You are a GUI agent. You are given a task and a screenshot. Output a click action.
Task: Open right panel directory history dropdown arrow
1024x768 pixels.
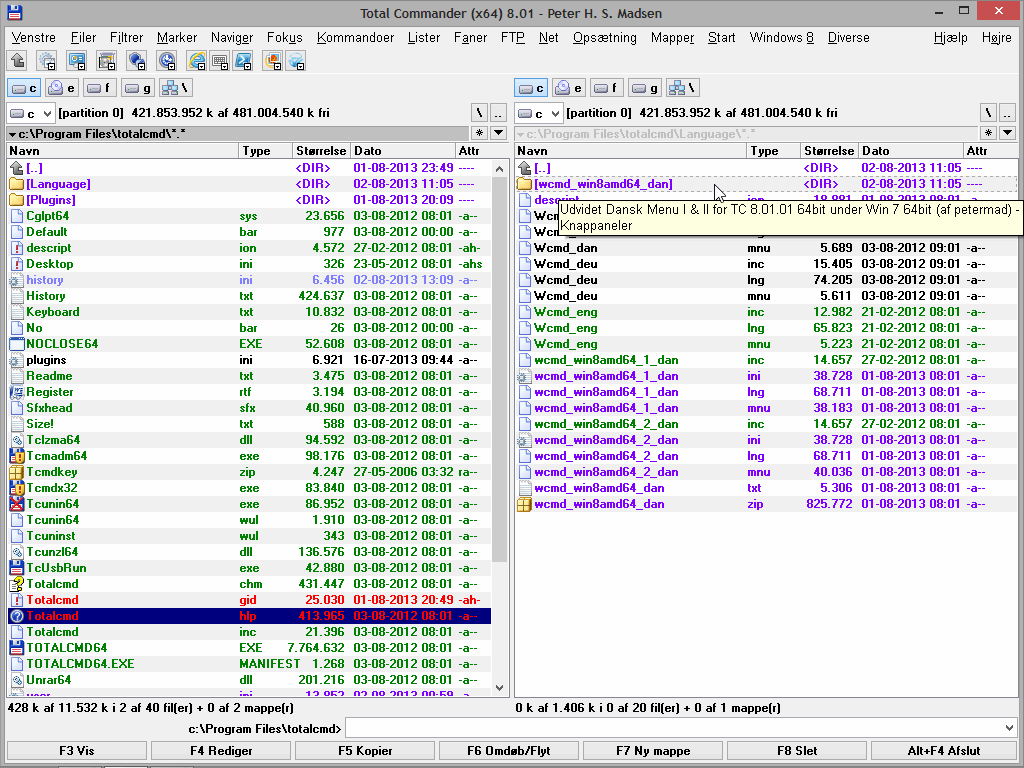(1007, 133)
